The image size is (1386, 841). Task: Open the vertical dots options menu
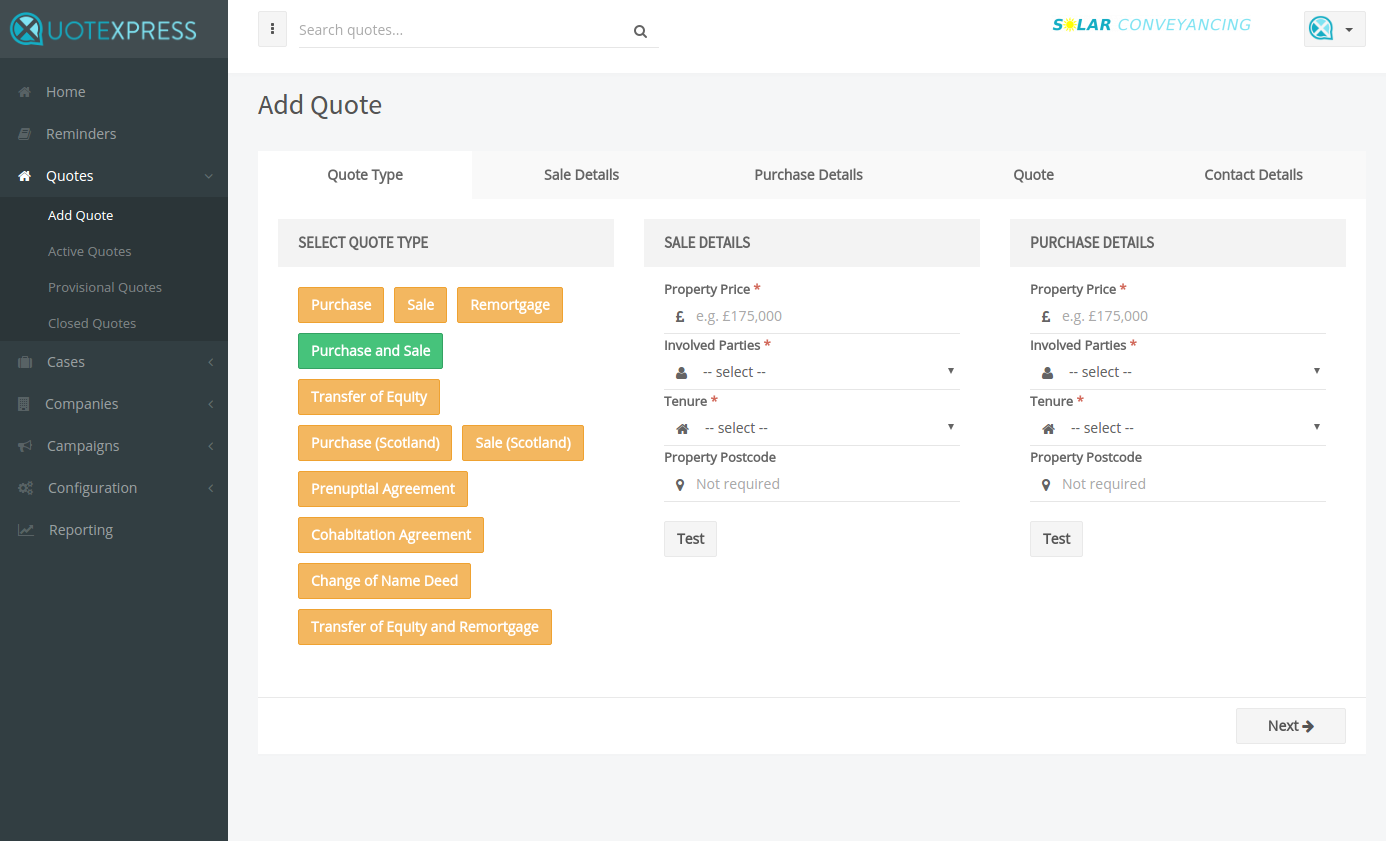272,29
